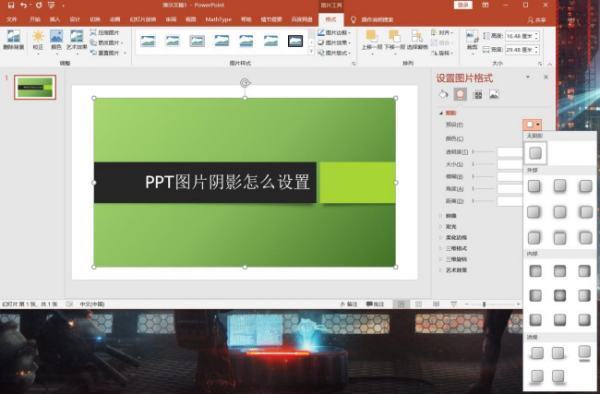Click the 模糊 blur slider
This screenshot has width=600, height=394.
coord(484,176)
